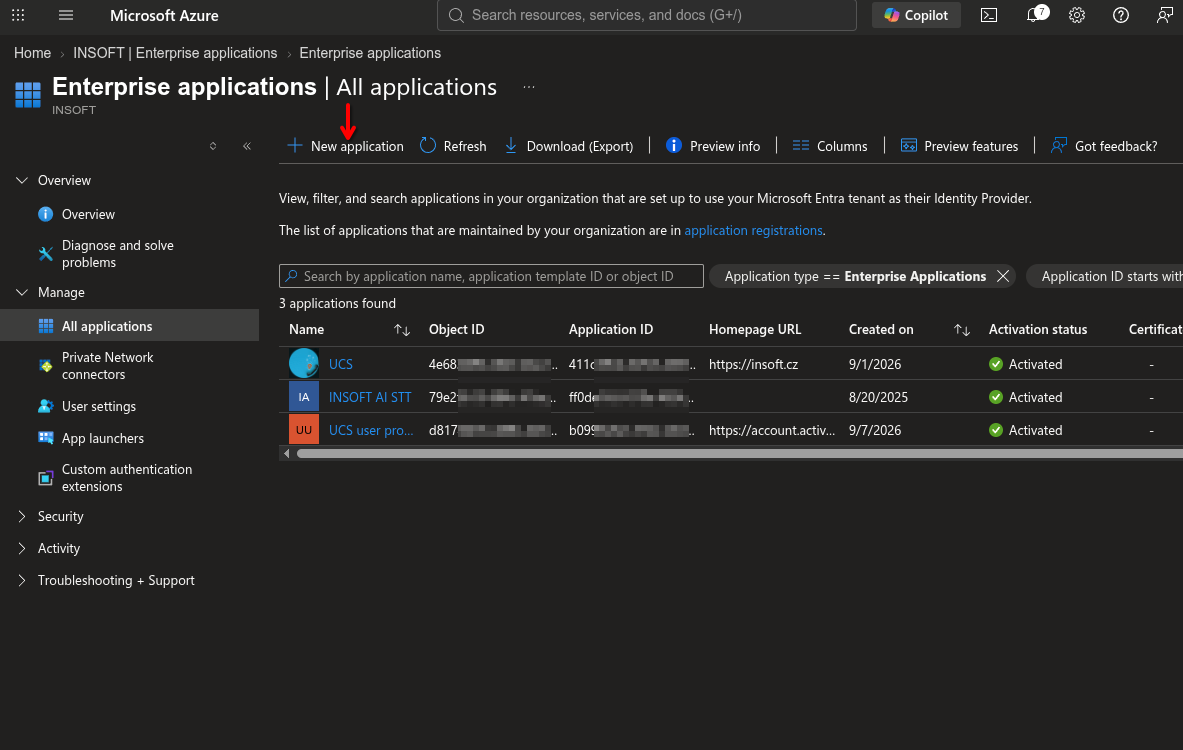The image size is (1183, 750).
Task: Select All applications in sidebar
Action: [x=129, y=325]
